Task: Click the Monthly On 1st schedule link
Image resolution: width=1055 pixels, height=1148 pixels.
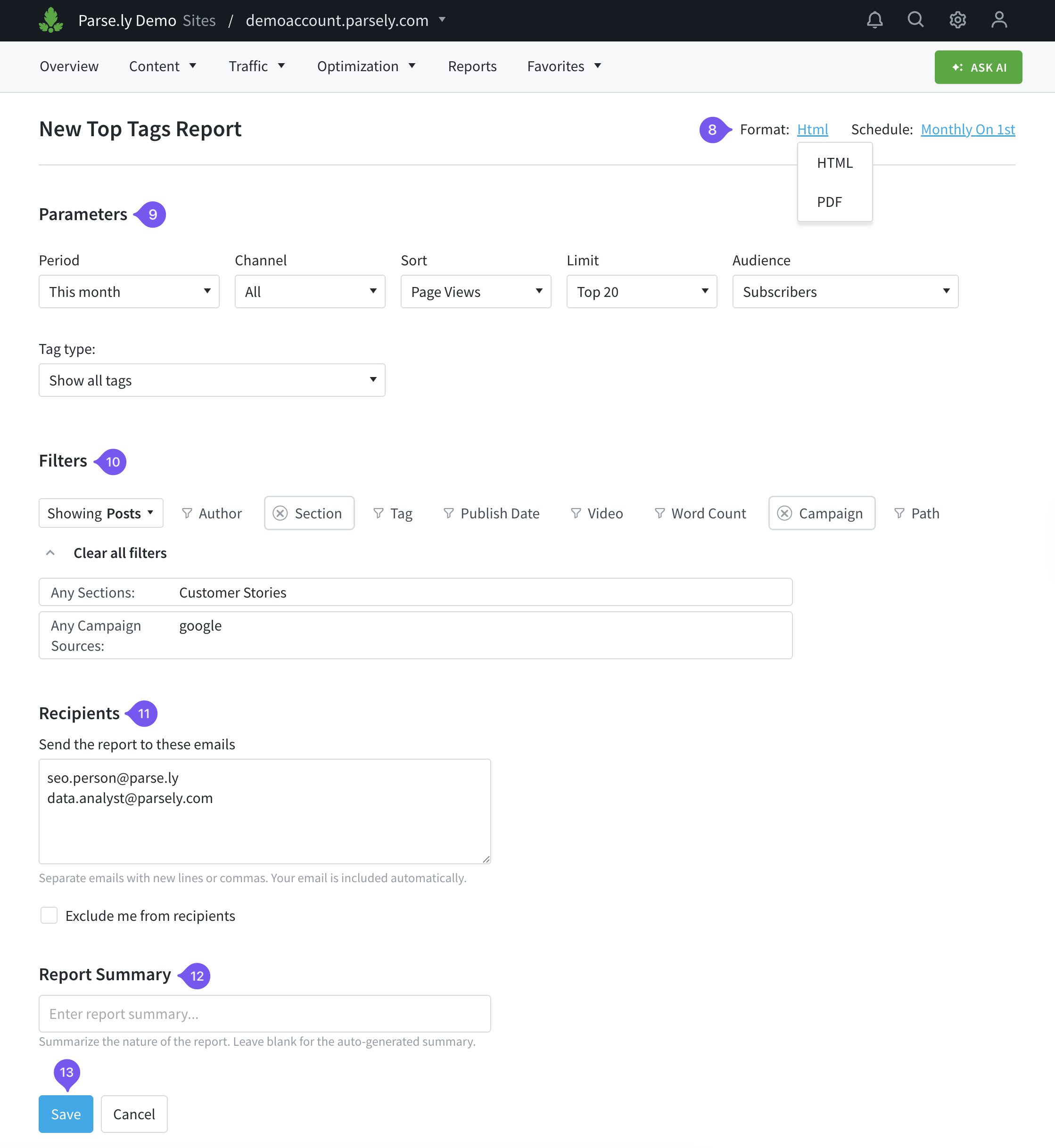Action: (968, 130)
